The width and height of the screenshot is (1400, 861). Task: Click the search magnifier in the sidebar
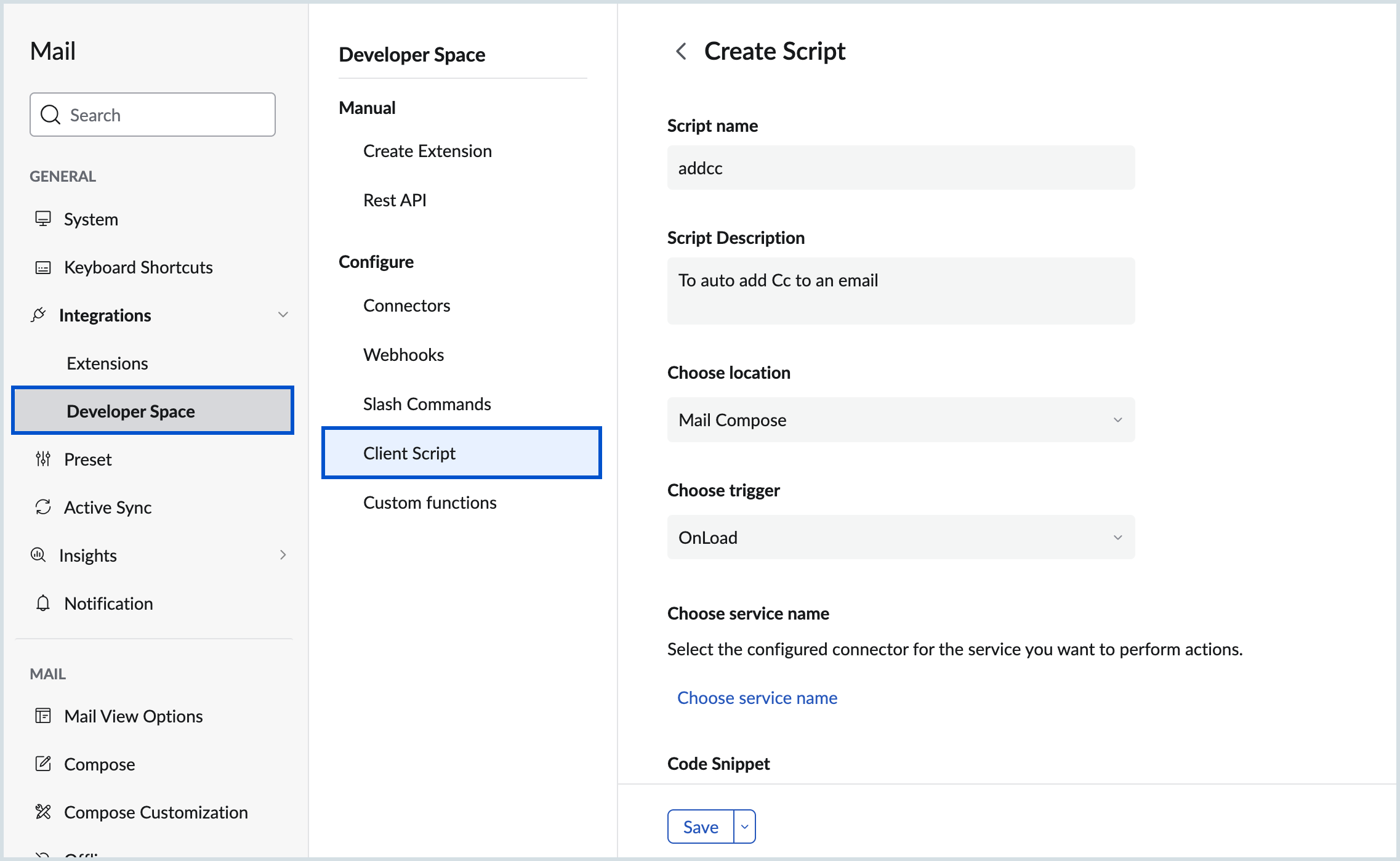tap(51, 115)
